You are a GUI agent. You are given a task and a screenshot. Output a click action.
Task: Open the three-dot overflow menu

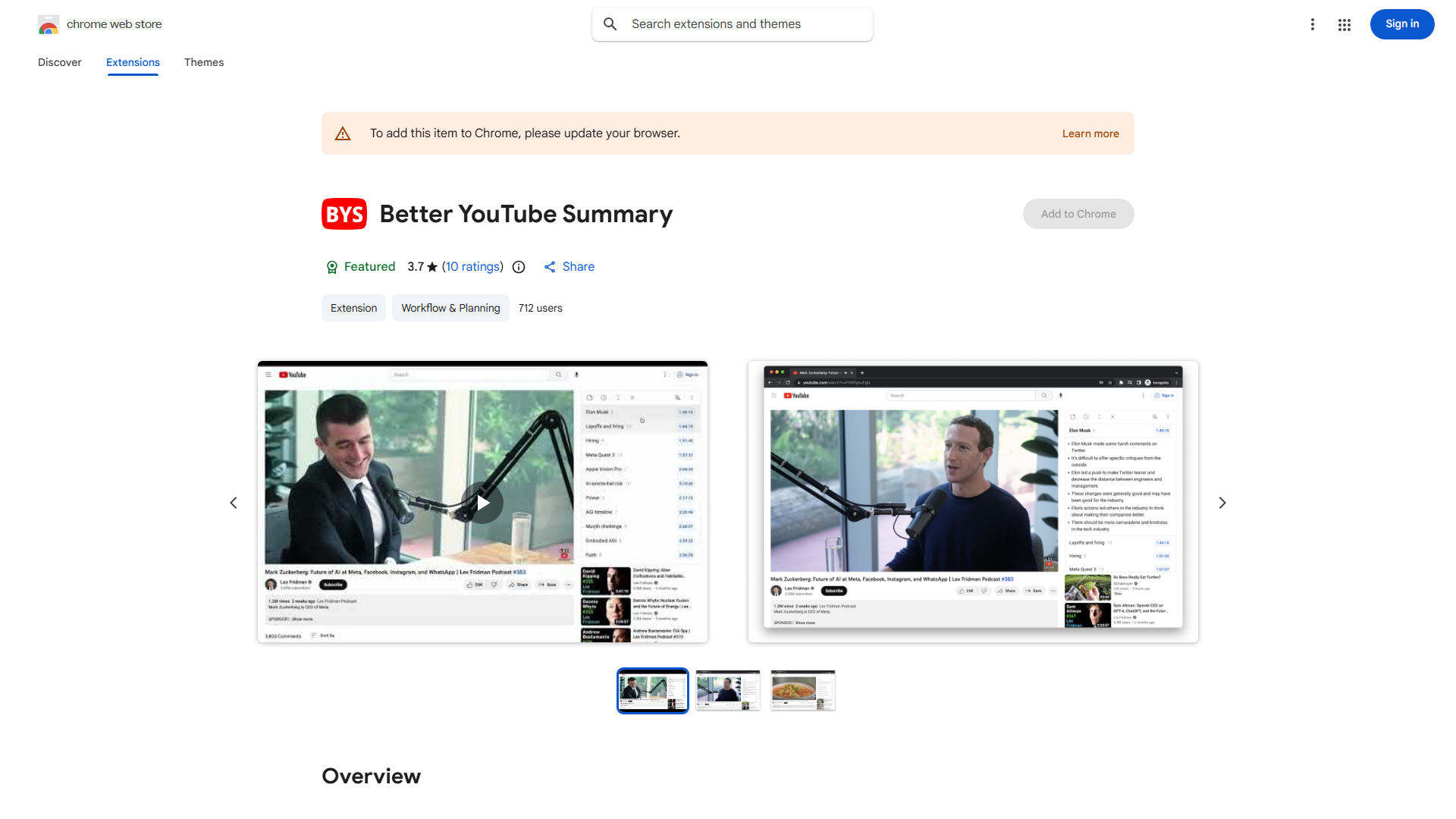pos(1313,24)
